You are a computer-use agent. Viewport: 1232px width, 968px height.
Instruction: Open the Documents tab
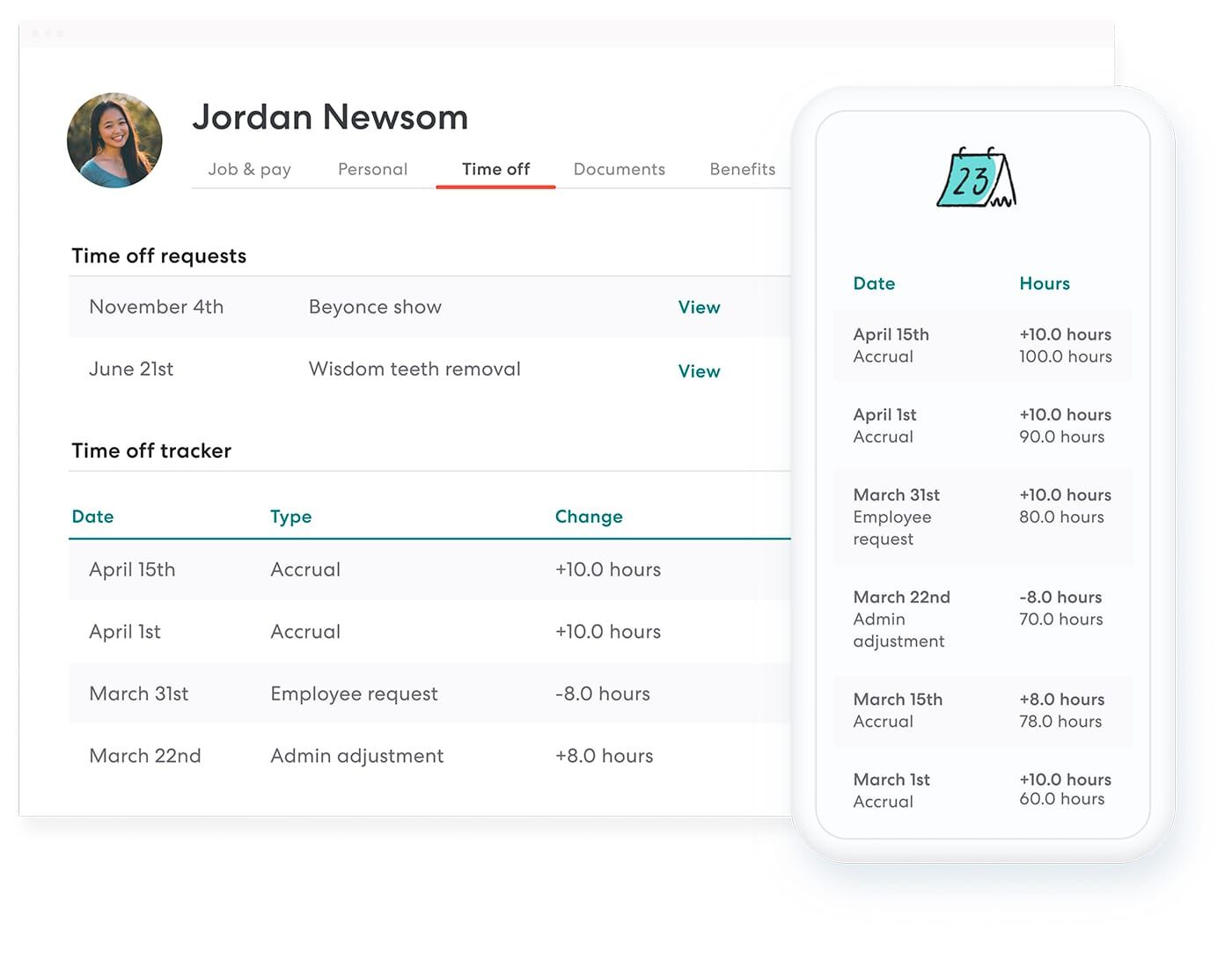(619, 169)
